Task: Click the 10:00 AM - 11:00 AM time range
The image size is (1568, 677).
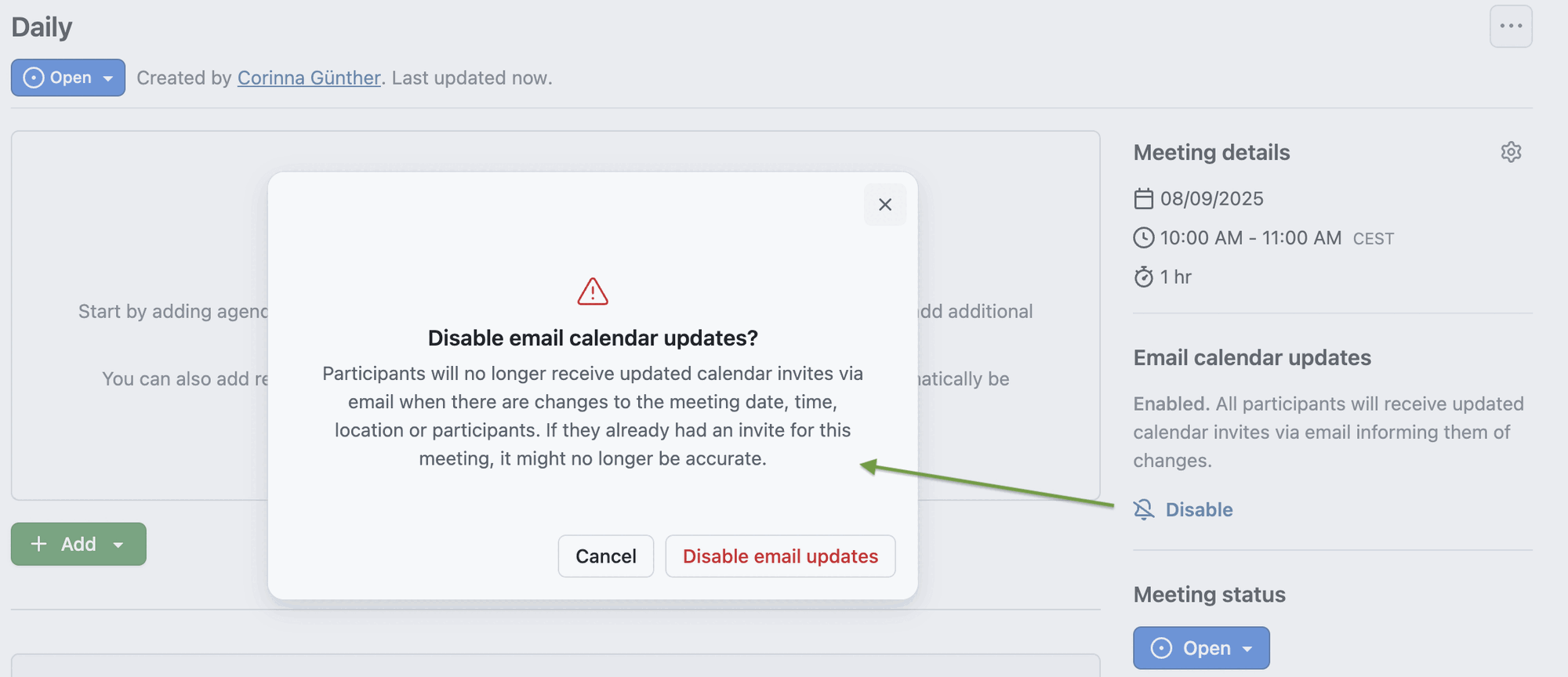Action: [1251, 238]
